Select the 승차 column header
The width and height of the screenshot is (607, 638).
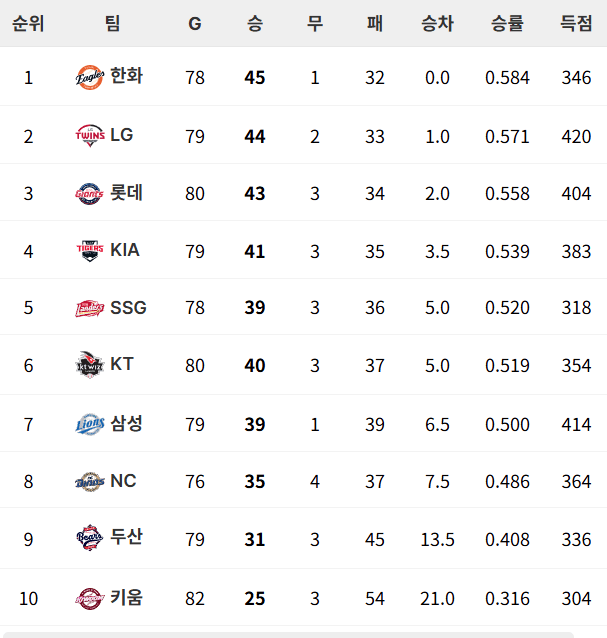point(437,23)
